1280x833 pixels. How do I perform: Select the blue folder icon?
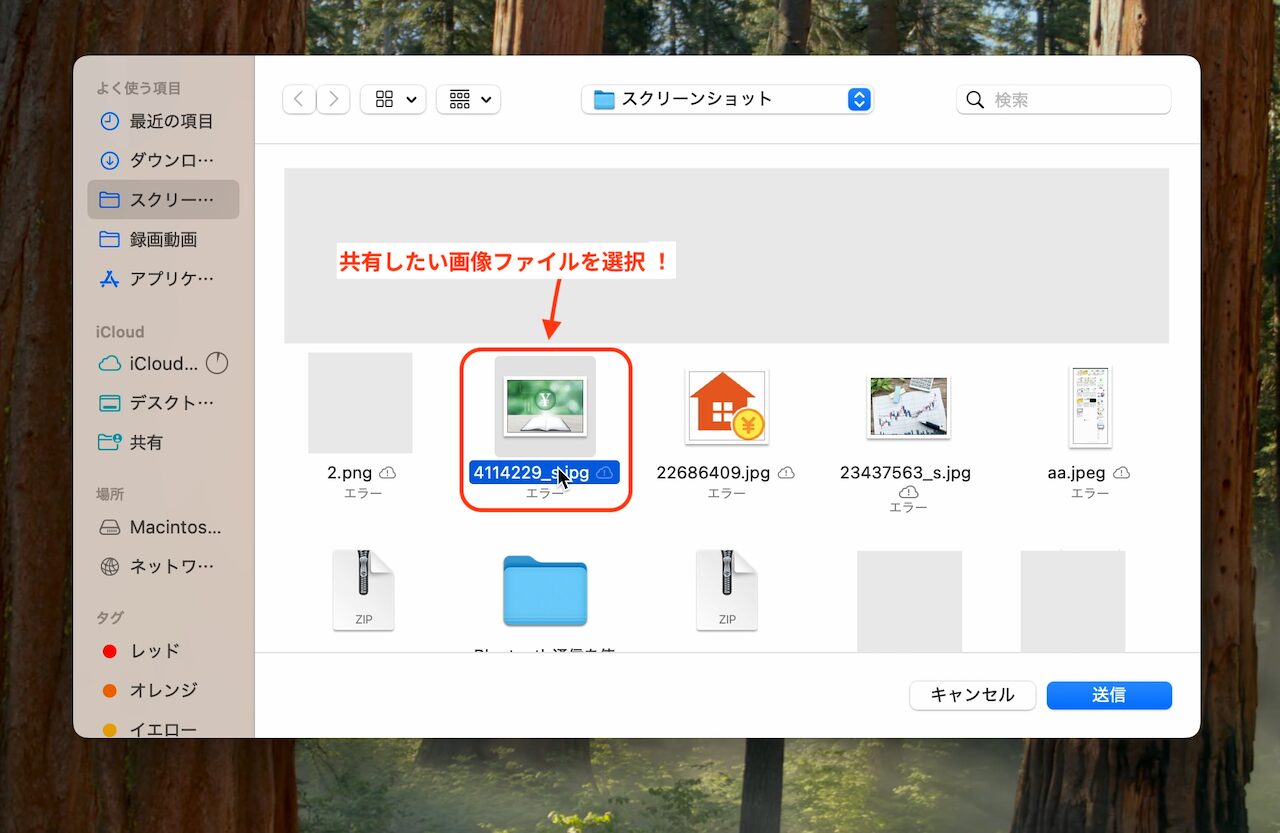pos(545,591)
